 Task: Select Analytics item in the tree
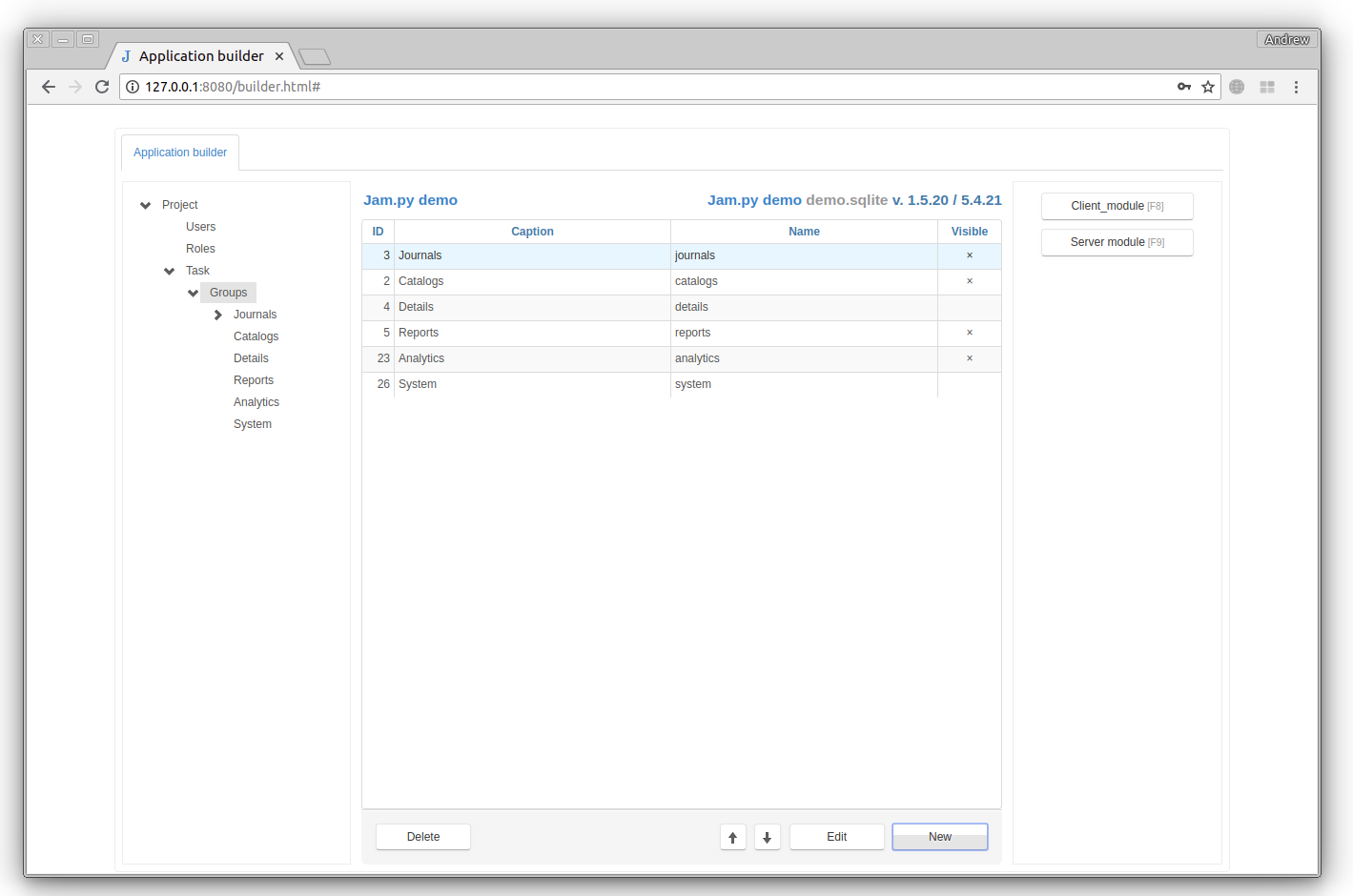coord(256,402)
